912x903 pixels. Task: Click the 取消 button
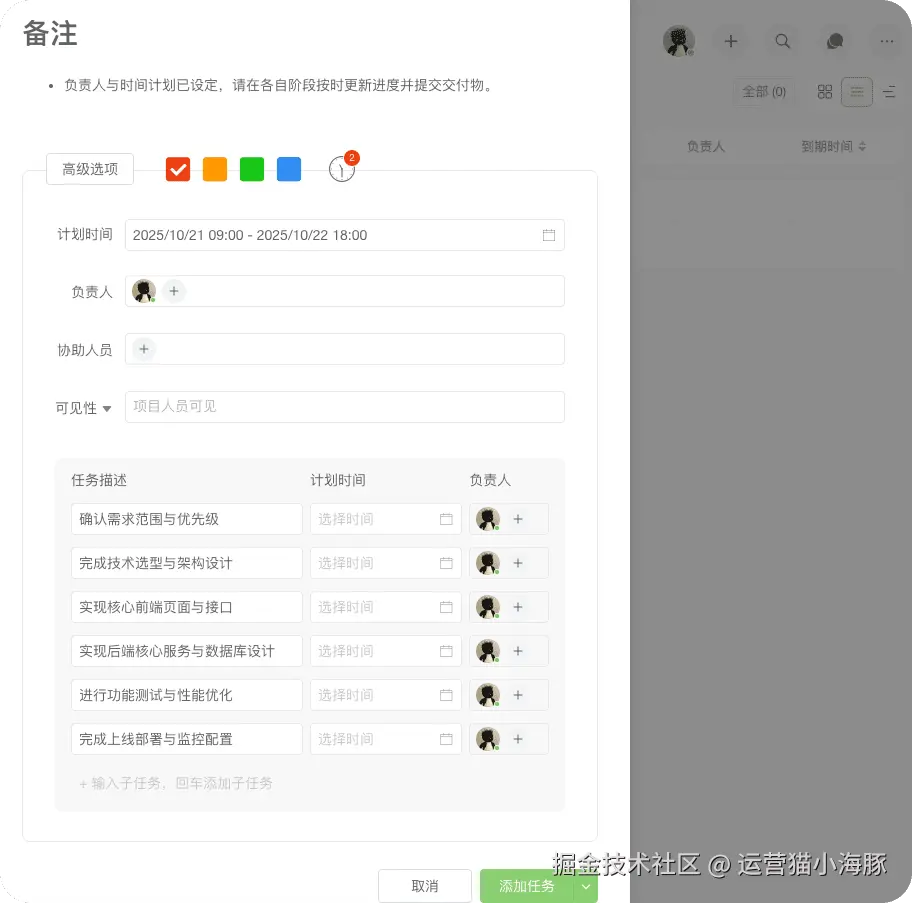[x=425, y=886]
